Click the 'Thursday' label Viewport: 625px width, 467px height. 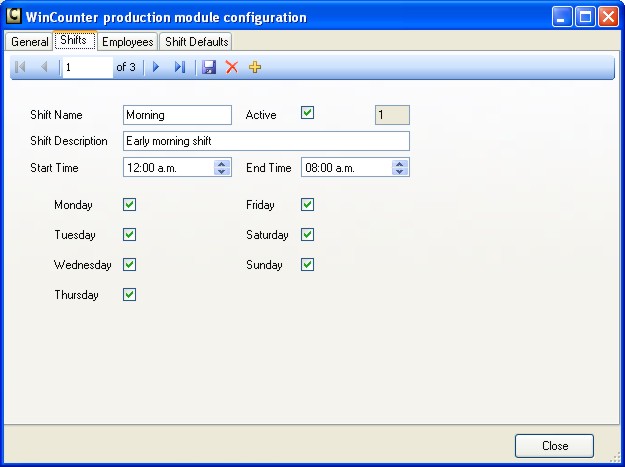click(77, 295)
